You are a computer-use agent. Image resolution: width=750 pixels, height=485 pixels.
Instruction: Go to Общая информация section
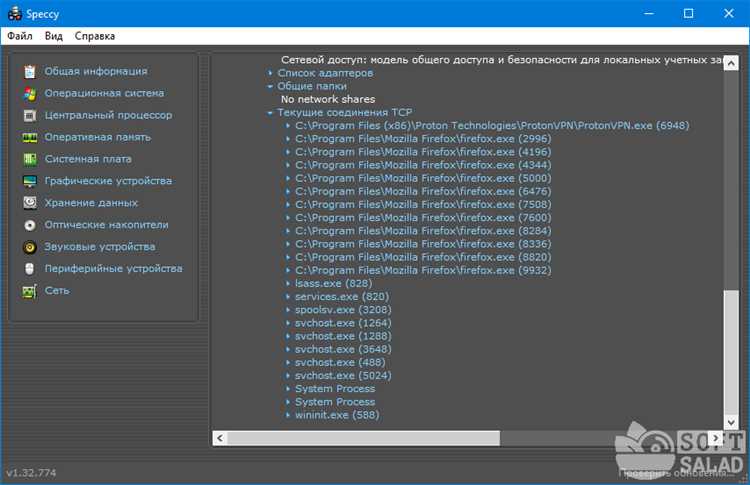[96, 71]
